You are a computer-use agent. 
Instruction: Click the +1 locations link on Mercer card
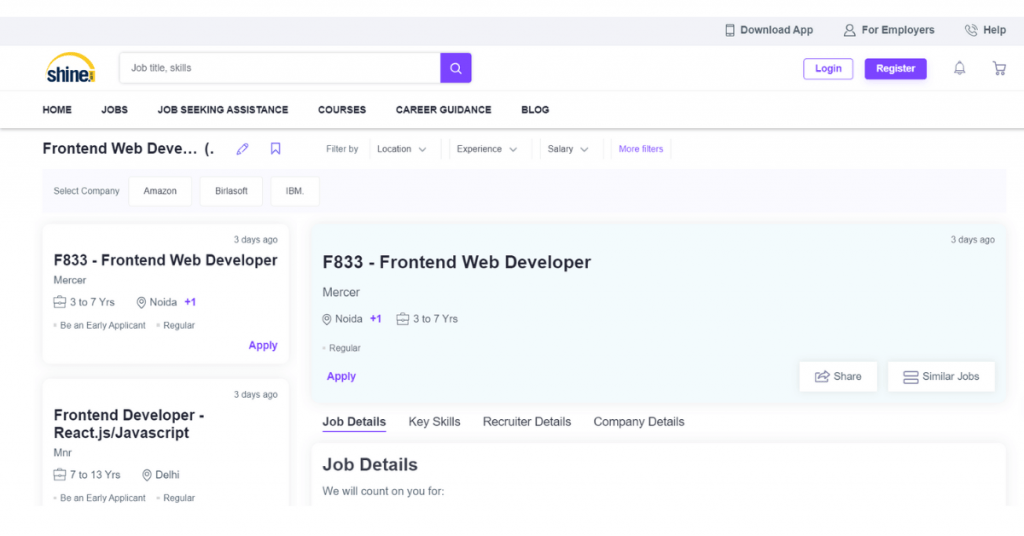(x=190, y=302)
